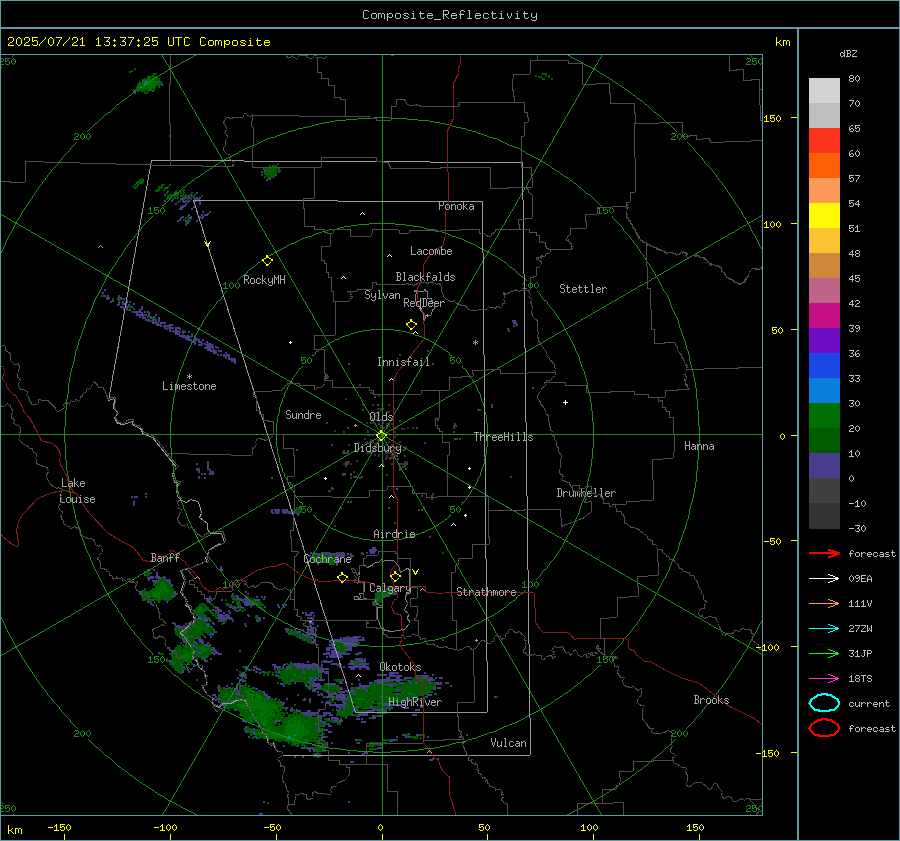Screen dimensions: 900x841
Task: Click the Composite_Reflectivity title text
Action: [x=450, y=15]
